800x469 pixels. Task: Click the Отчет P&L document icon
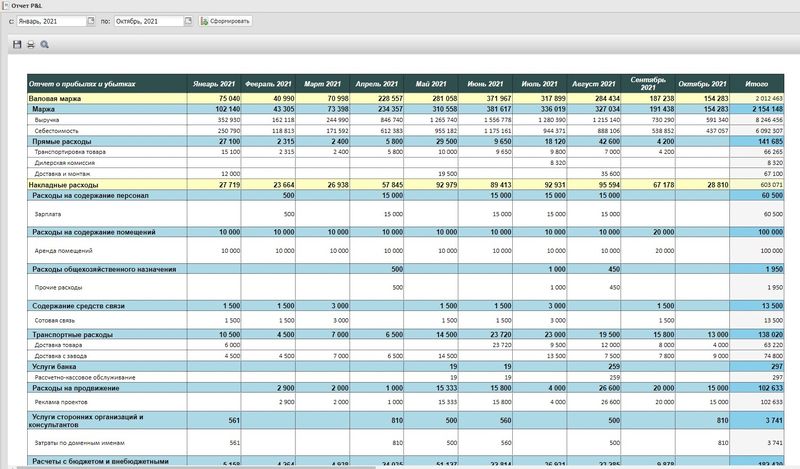coord(6,6)
